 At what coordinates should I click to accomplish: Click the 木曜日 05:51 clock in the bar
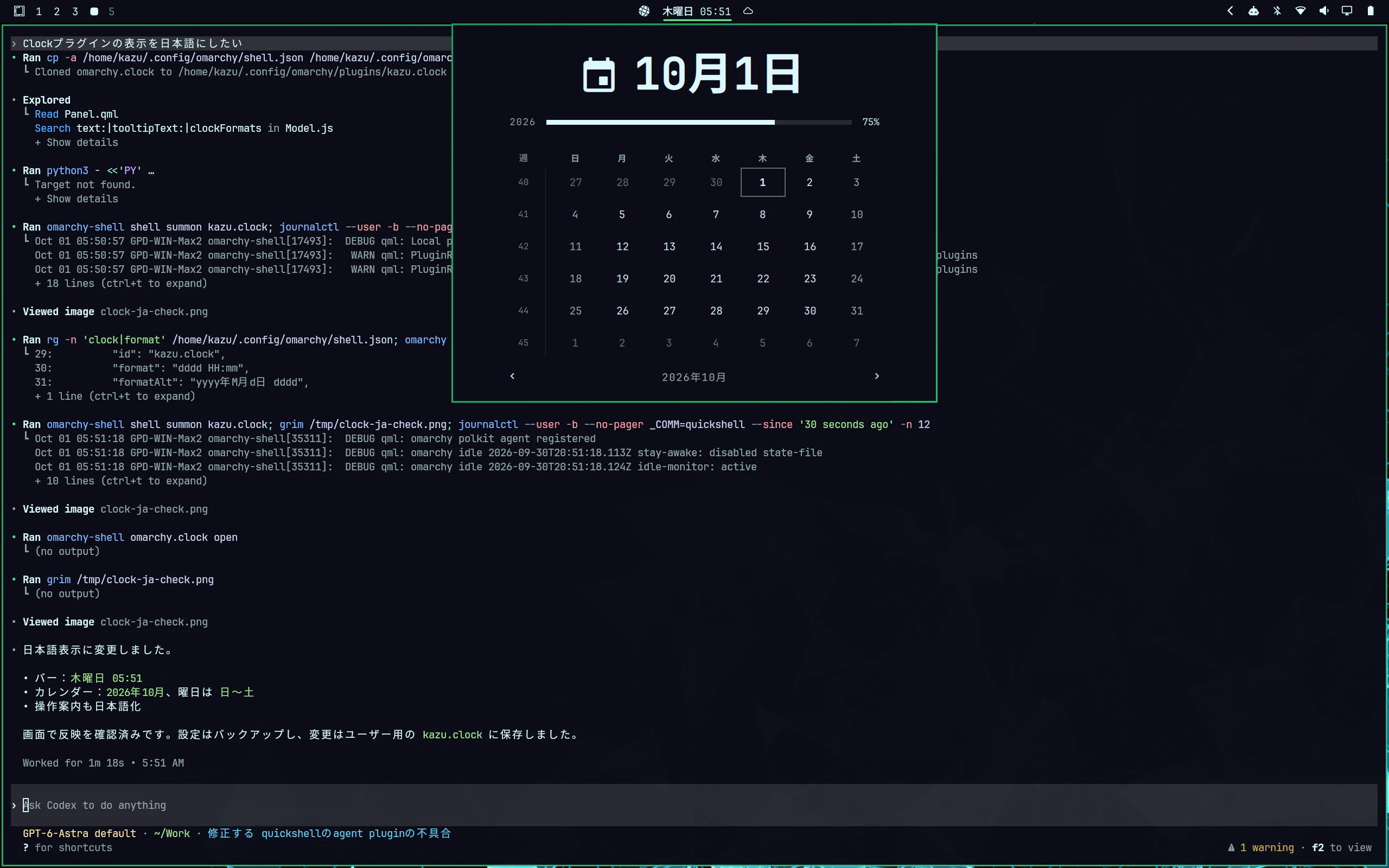[x=697, y=11]
